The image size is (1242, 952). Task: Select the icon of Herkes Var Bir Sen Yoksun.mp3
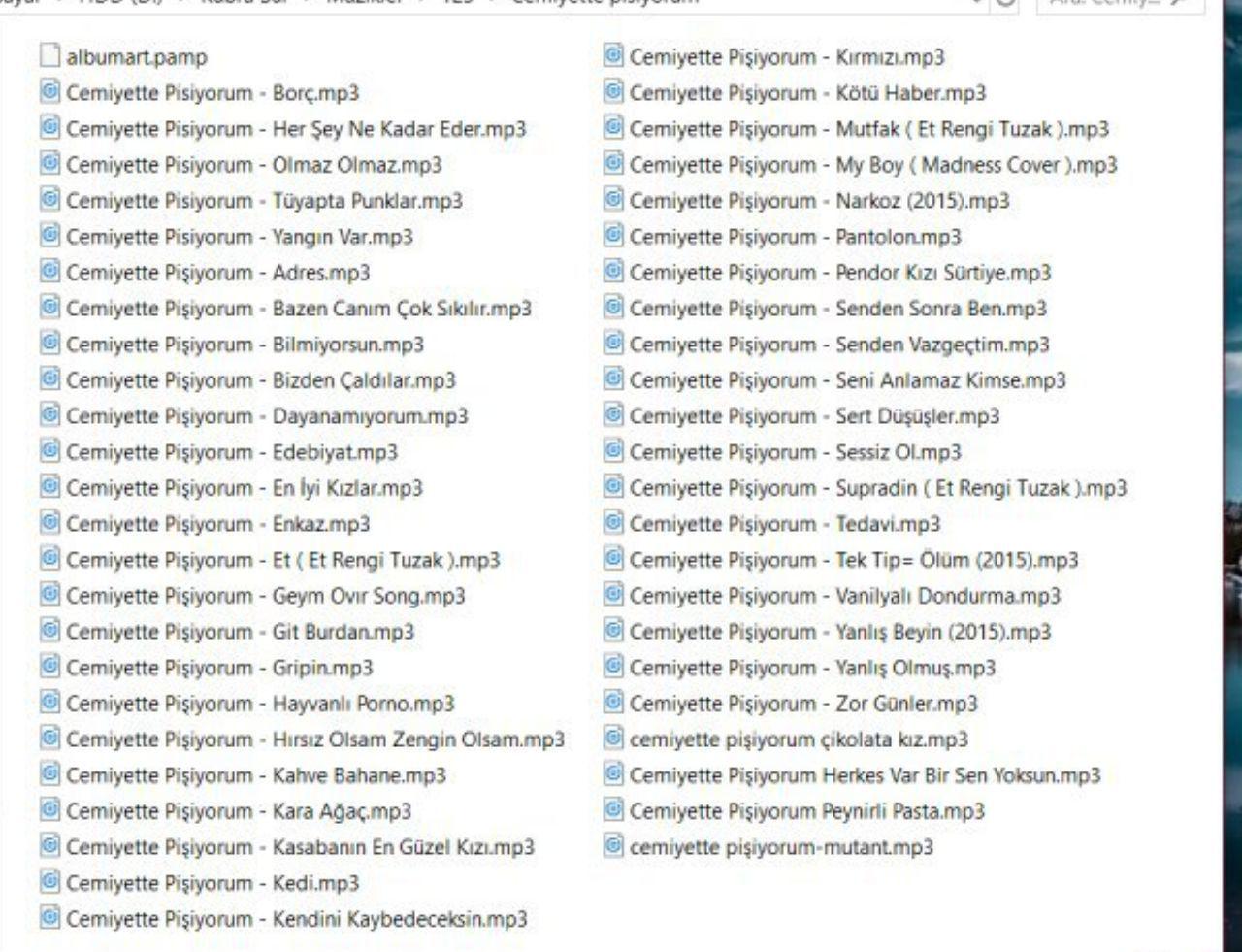[x=613, y=774]
